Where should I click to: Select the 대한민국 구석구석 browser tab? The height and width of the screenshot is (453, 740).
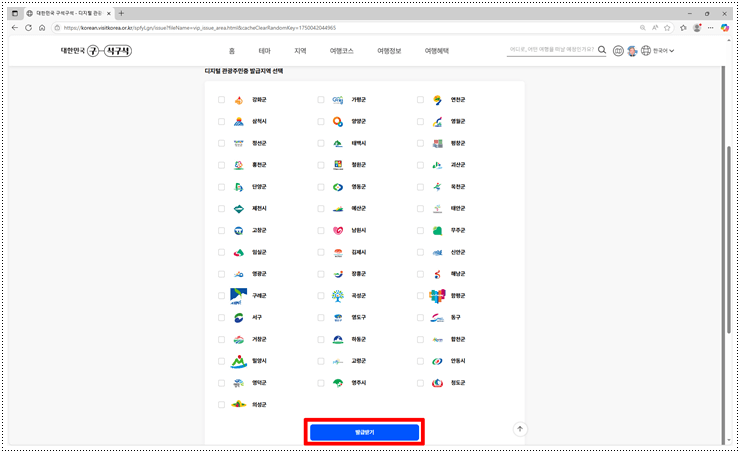(x=69, y=13)
